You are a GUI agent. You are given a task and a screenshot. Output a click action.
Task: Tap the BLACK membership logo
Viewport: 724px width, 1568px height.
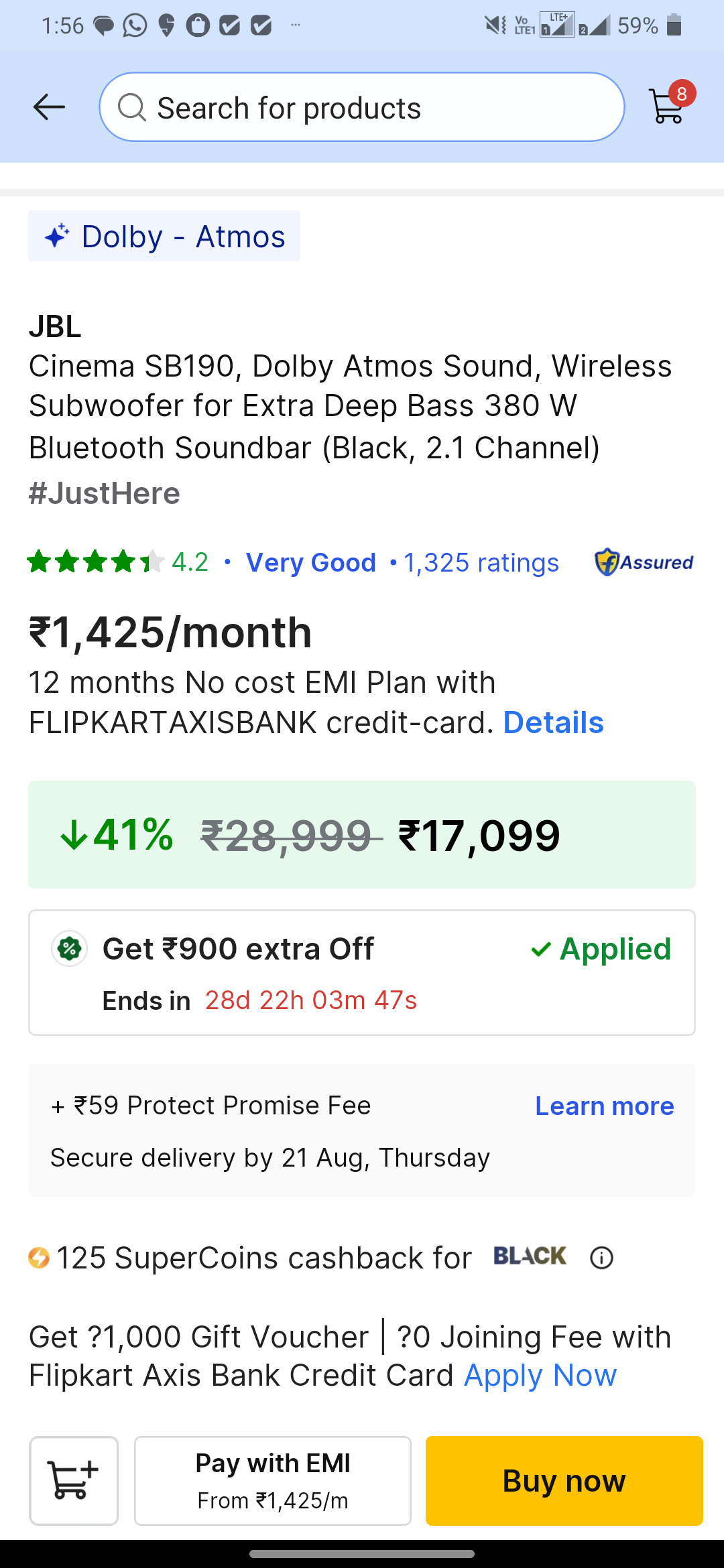[x=530, y=1256]
